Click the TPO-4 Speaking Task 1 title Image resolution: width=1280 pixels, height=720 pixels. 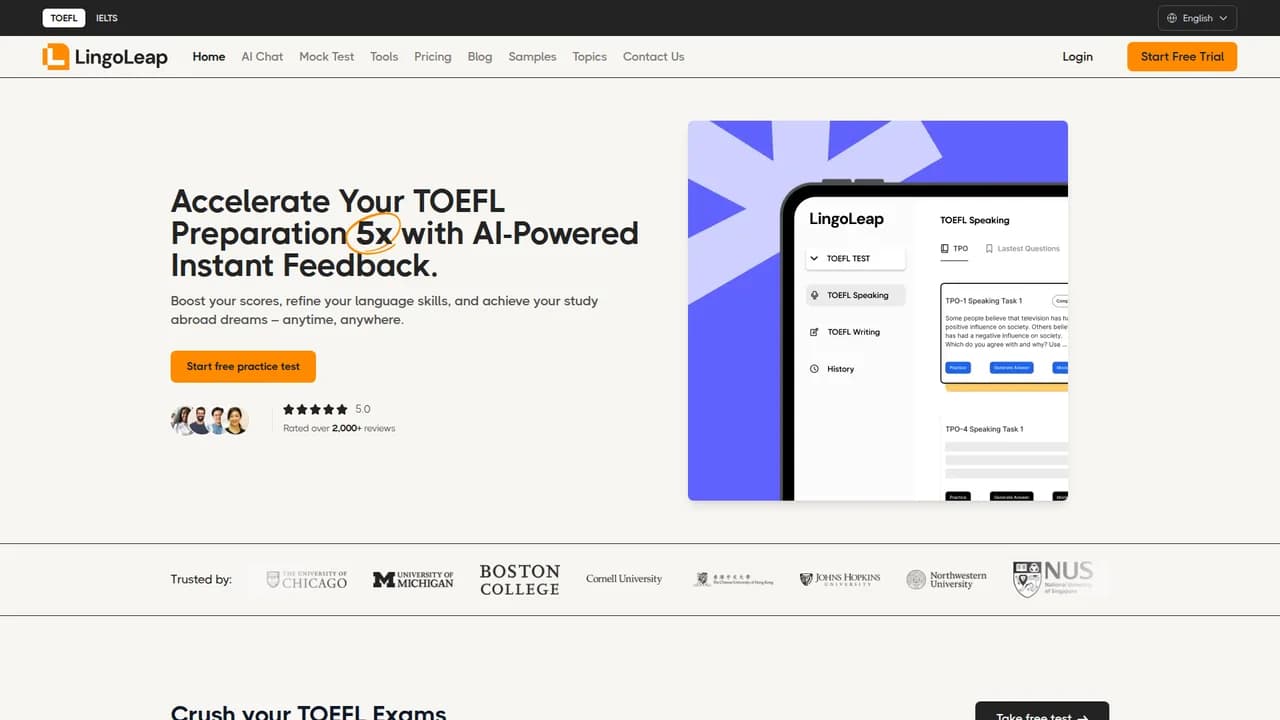click(x=984, y=429)
